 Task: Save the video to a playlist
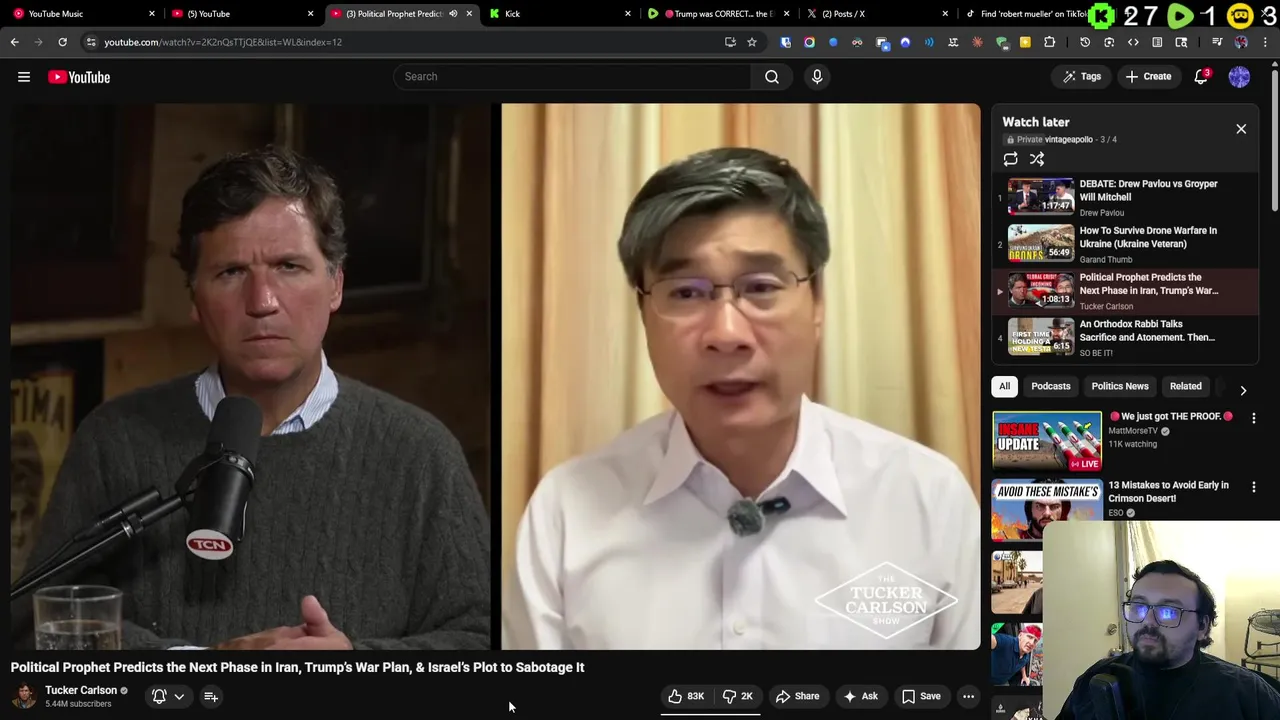point(921,696)
